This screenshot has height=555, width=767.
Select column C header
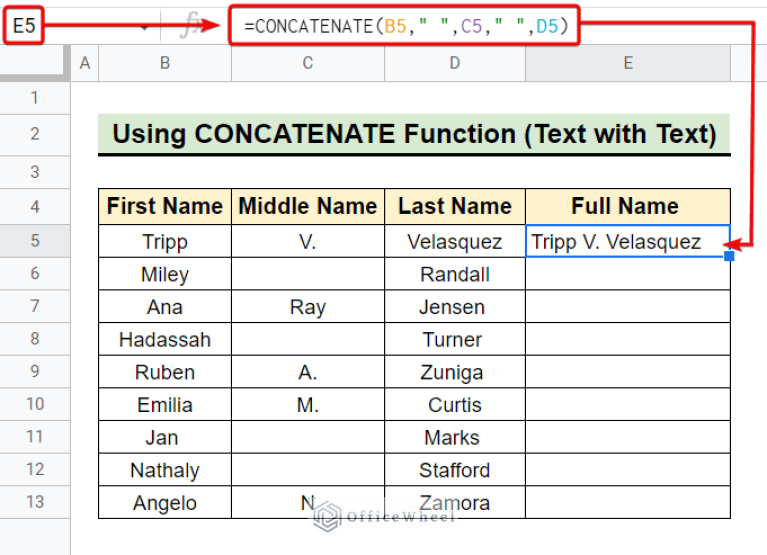click(308, 63)
